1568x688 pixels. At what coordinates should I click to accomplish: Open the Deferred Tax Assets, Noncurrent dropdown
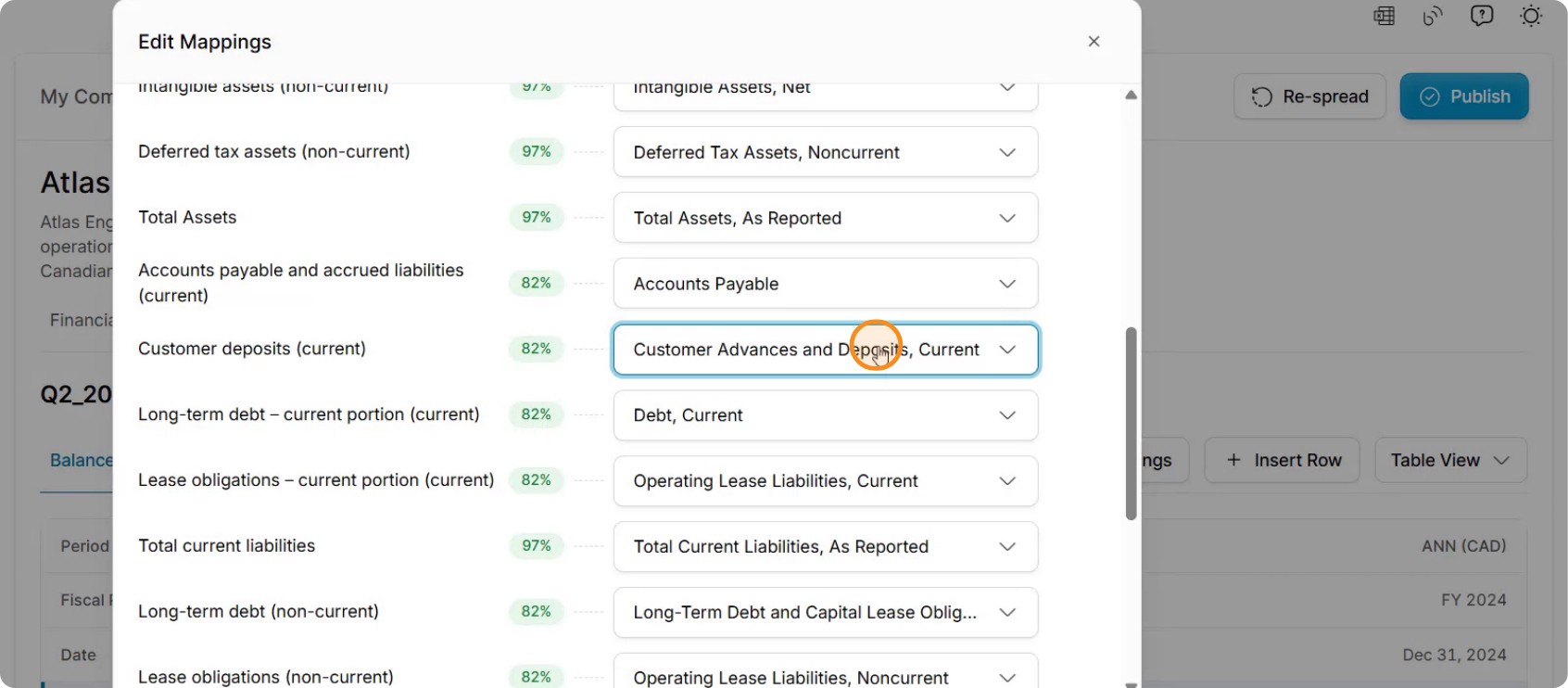pyautogui.click(x=826, y=152)
